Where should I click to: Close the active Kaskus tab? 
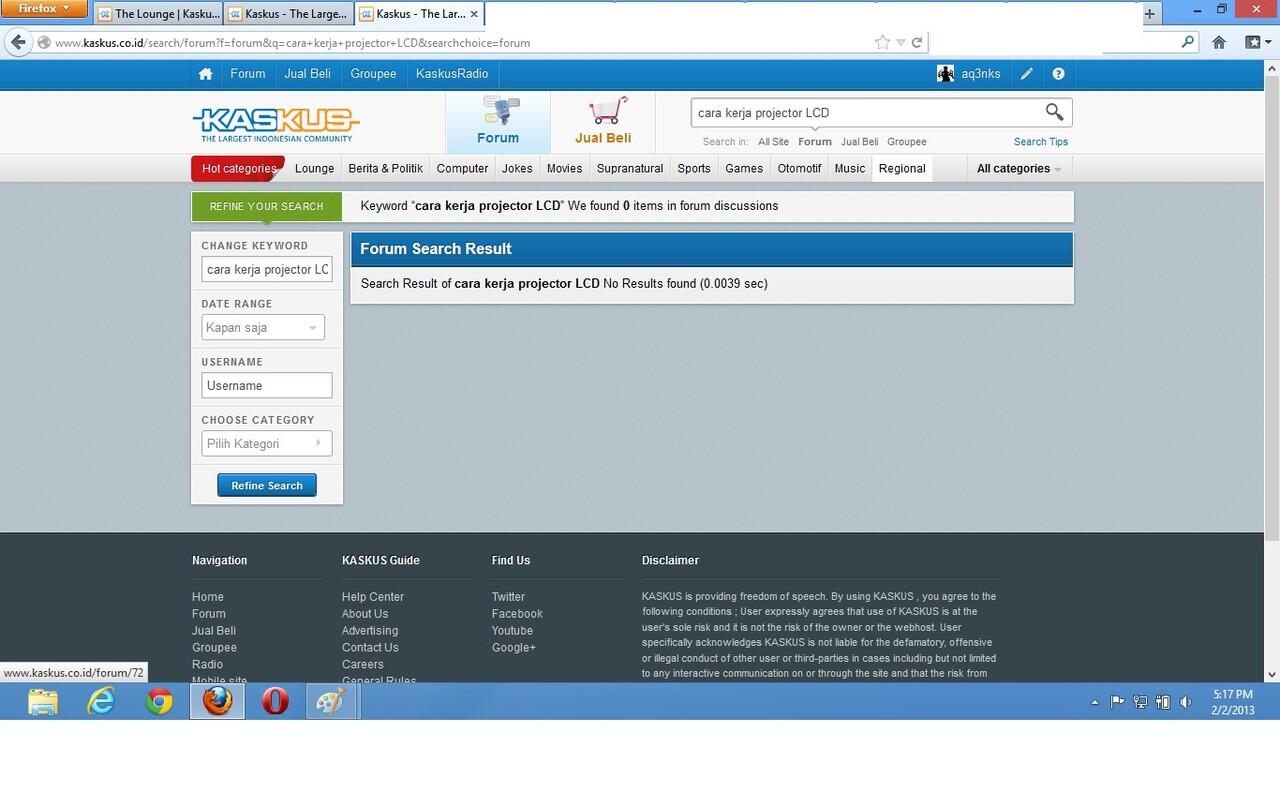[474, 14]
